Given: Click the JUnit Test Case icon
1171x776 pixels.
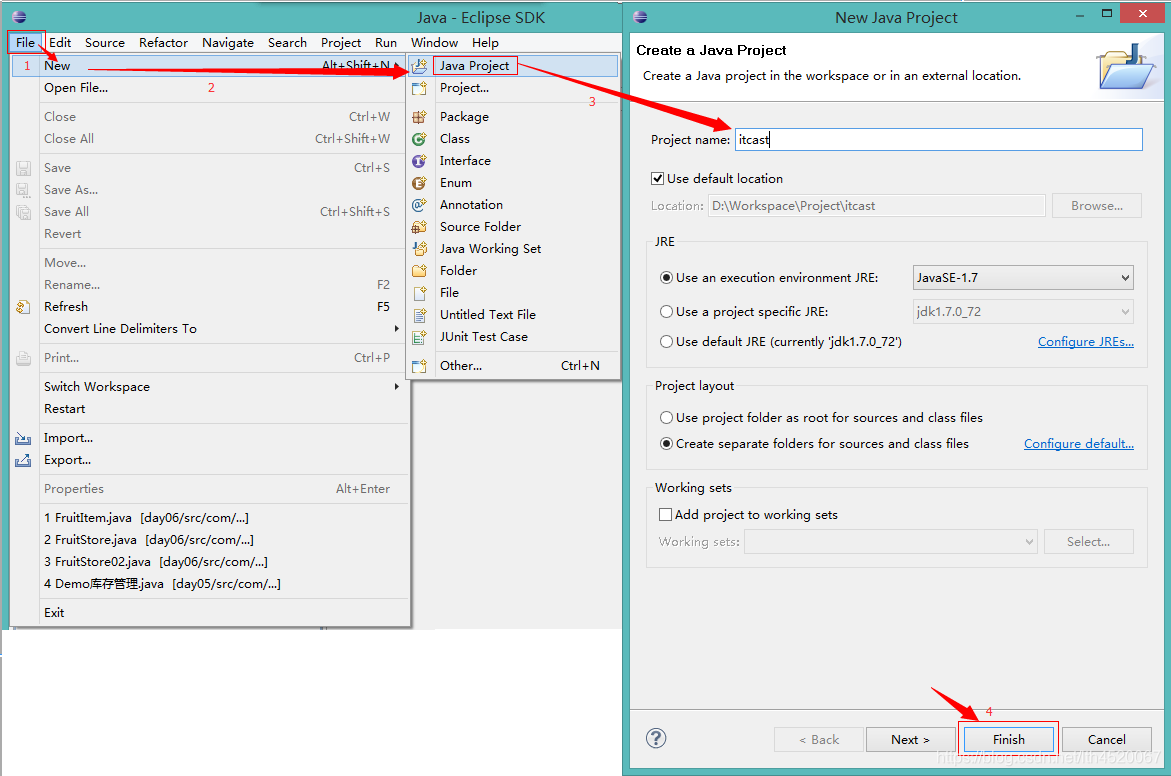Looking at the screenshot, I should (x=420, y=337).
